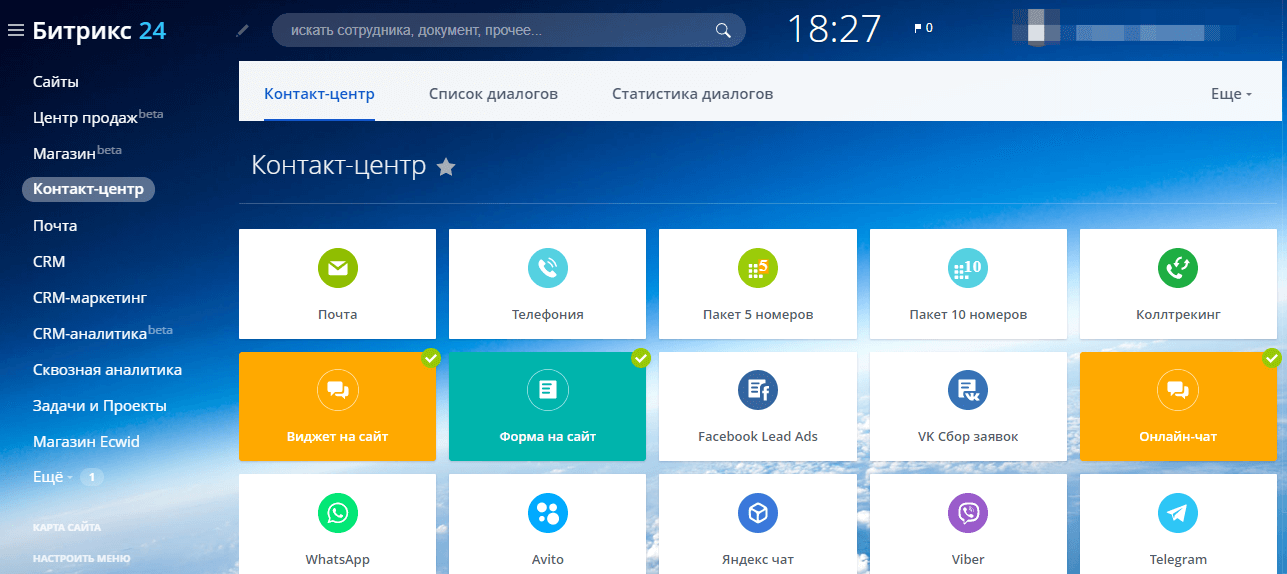Click the Коллтрекинг green phone icon
This screenshot has height=574, width=1287.
point(1177,268)
